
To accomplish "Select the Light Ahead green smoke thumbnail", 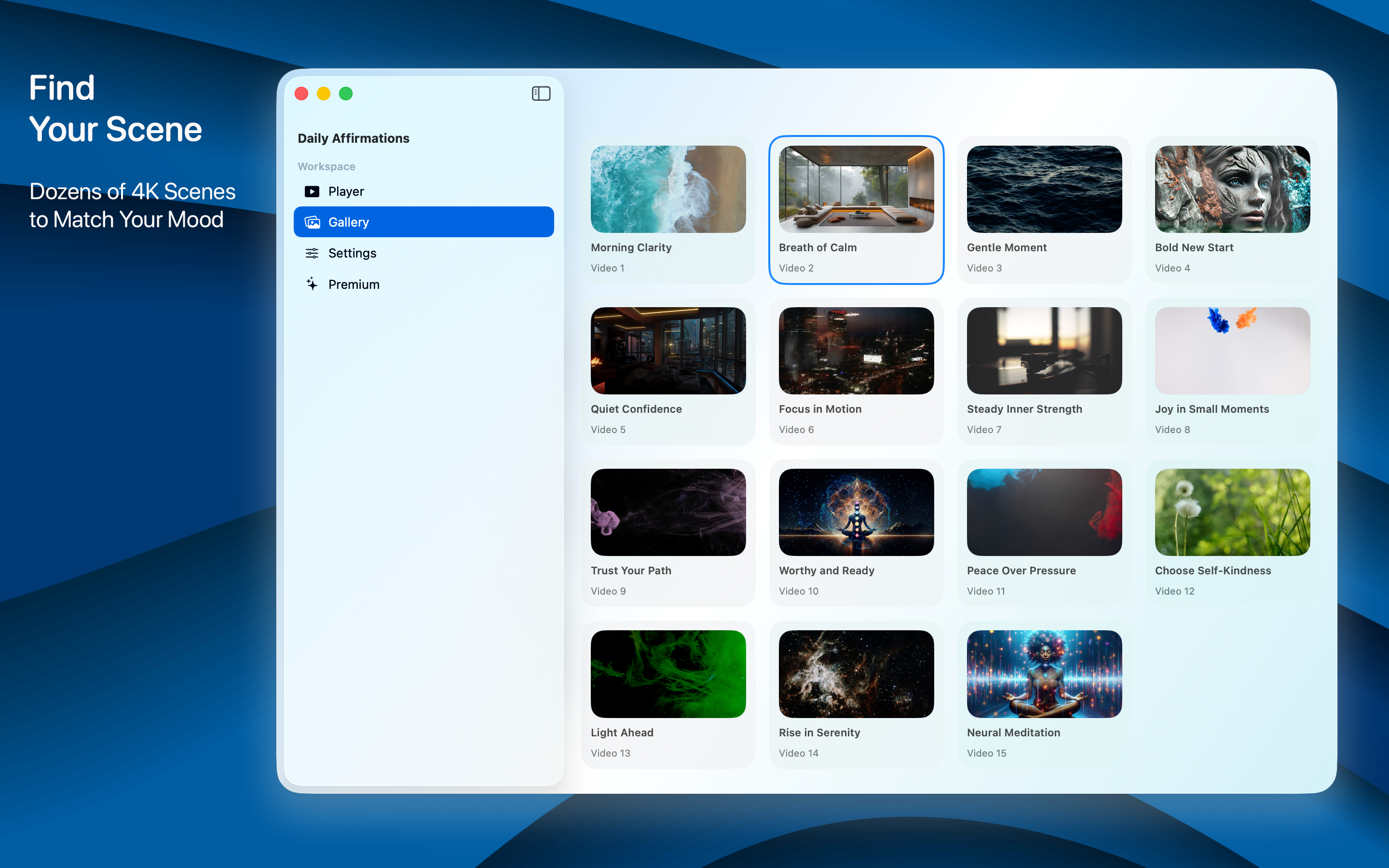I will [668, 673].
